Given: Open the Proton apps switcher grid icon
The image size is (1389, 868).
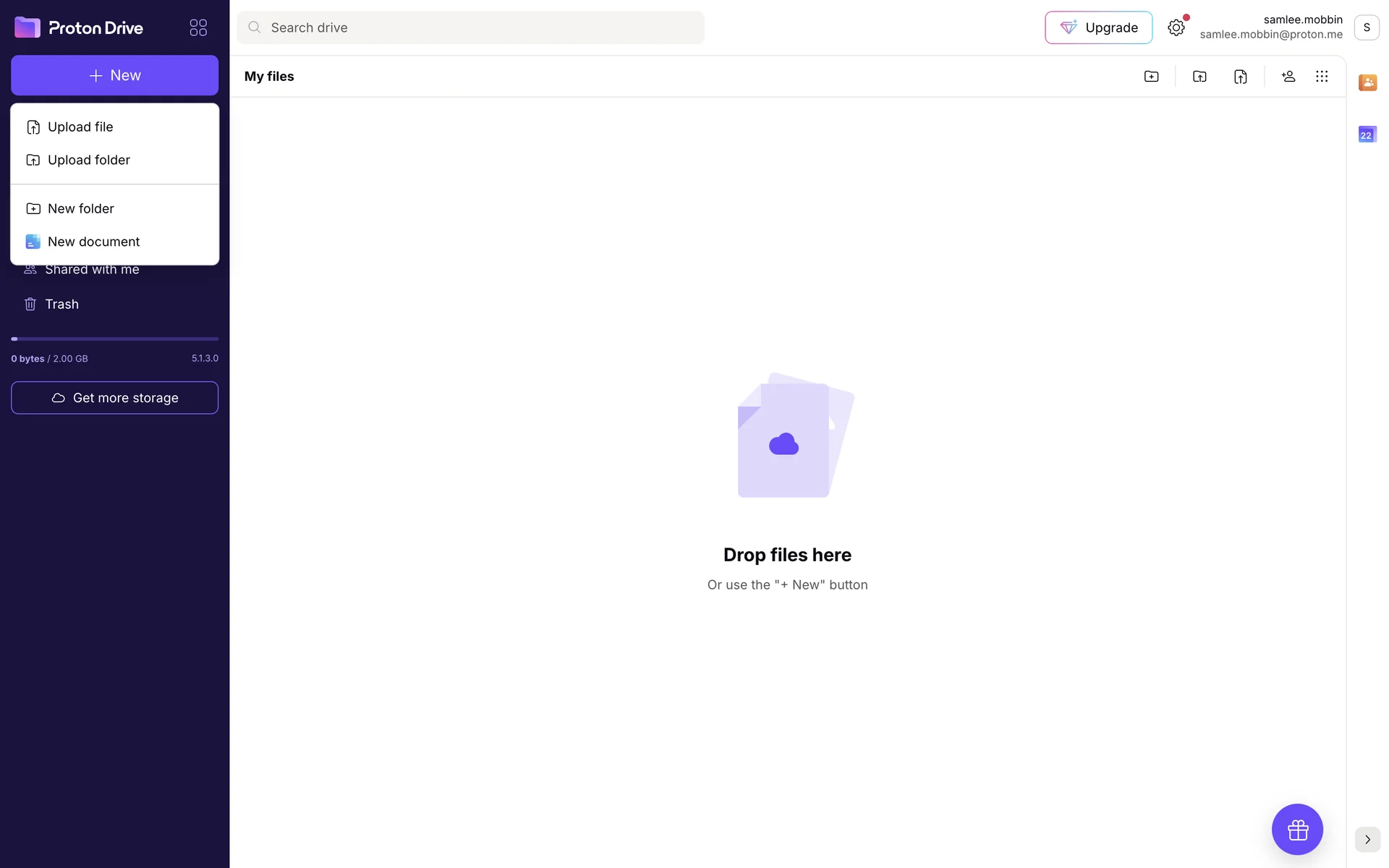Looking at the screenshot, I should tap(198, 27).
